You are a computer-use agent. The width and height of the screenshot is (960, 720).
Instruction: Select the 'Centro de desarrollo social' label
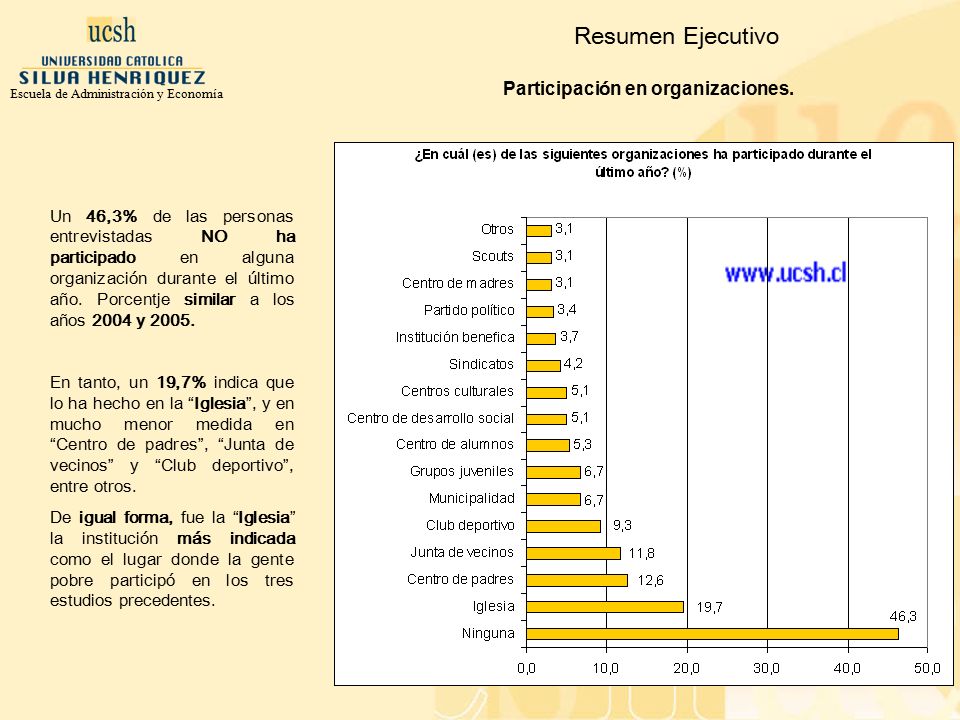(x=430, y=418)
